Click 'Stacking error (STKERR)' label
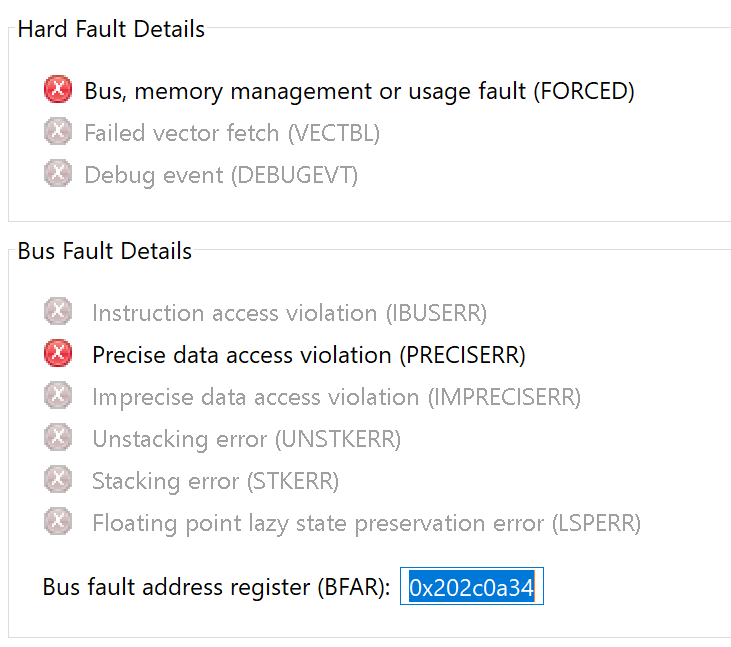 tap(215, 482)
